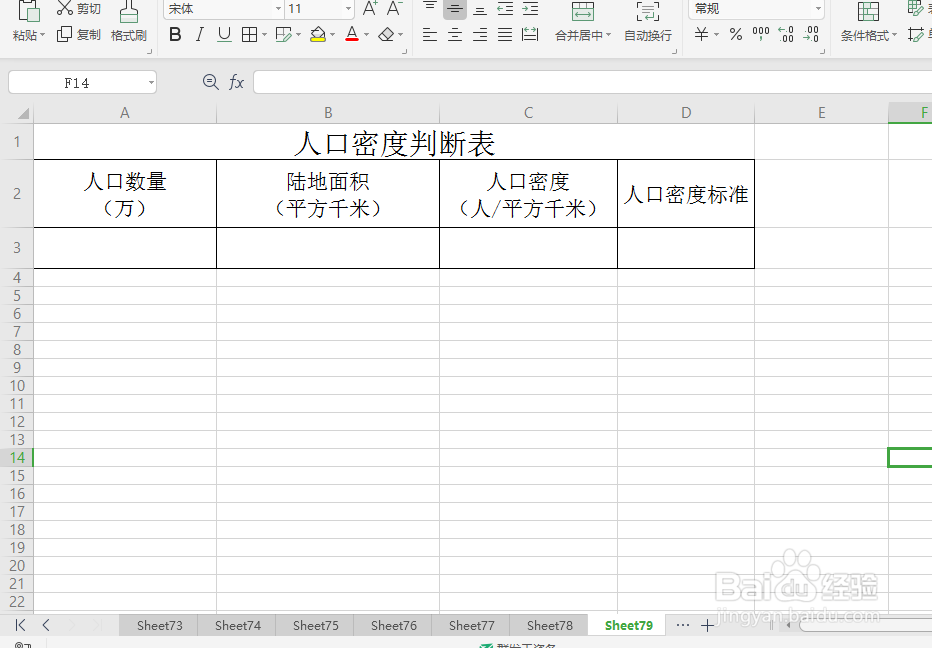Click the zoom magnifier in formula bar
This screenshot has width=932, height=648.
(x=210, y=82)
